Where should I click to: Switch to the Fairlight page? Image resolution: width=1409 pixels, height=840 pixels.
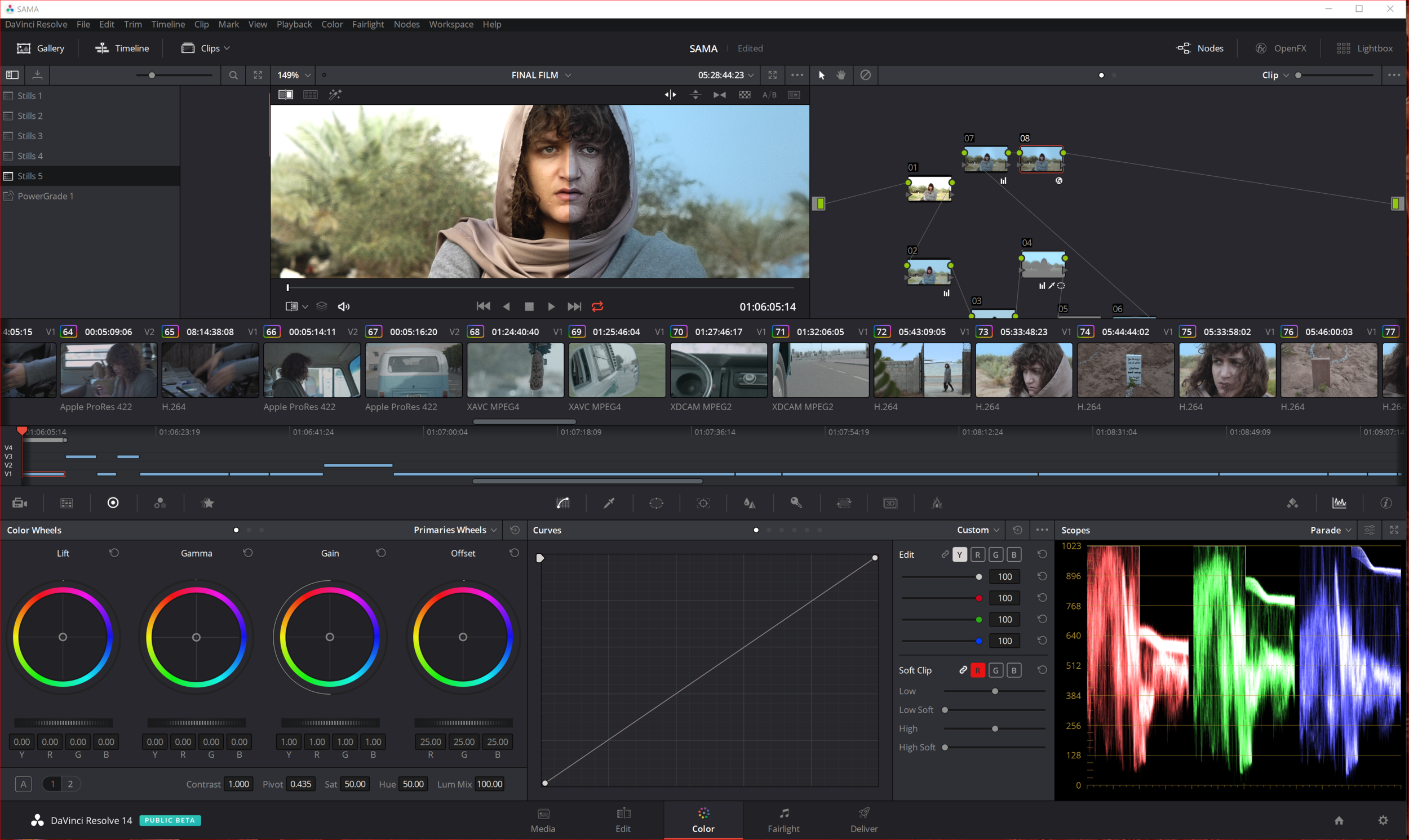tap(783, 820)
